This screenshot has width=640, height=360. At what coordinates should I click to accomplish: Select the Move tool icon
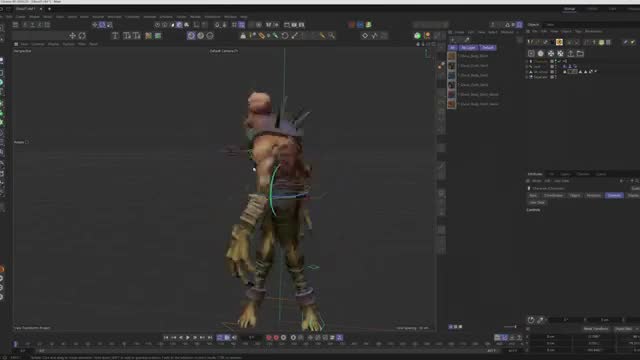(73, 36)
